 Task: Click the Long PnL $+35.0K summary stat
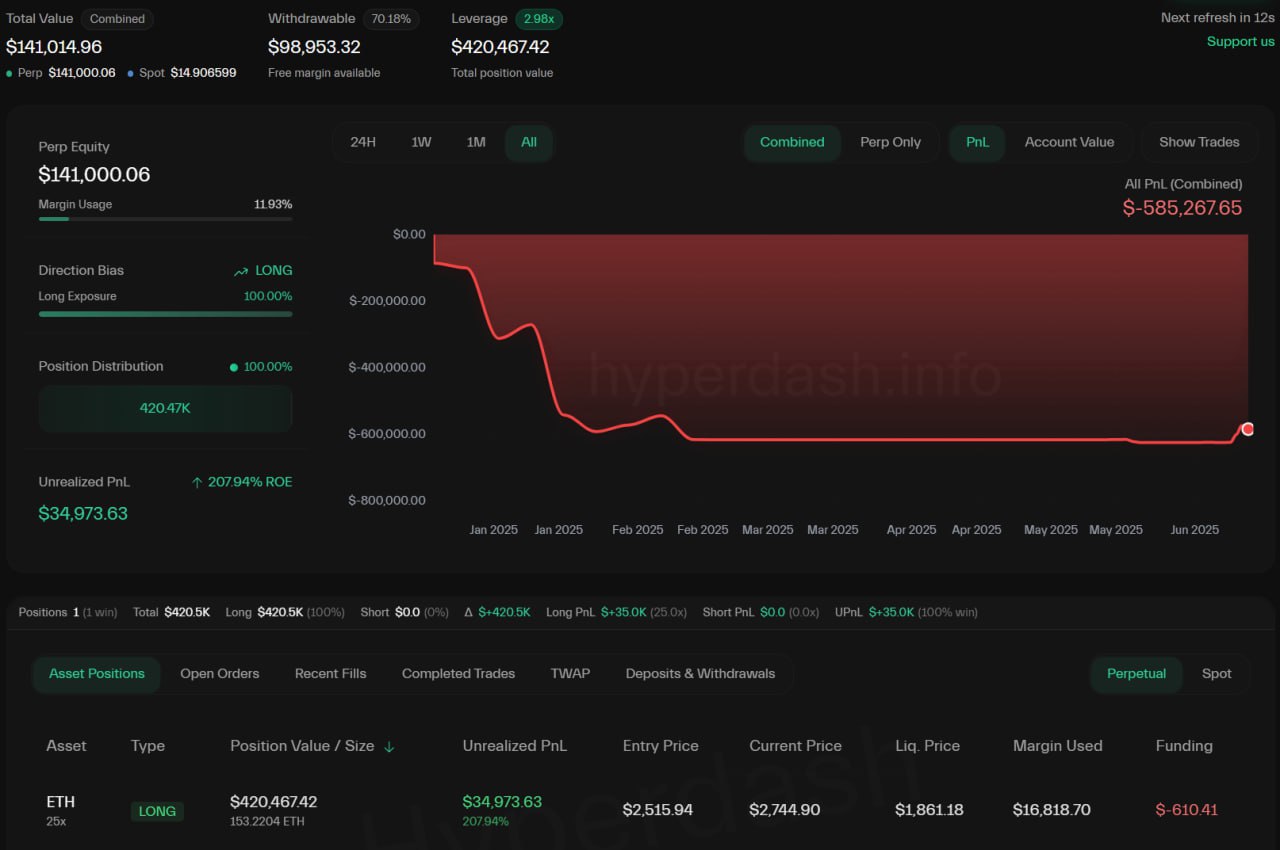coord(616,612)
